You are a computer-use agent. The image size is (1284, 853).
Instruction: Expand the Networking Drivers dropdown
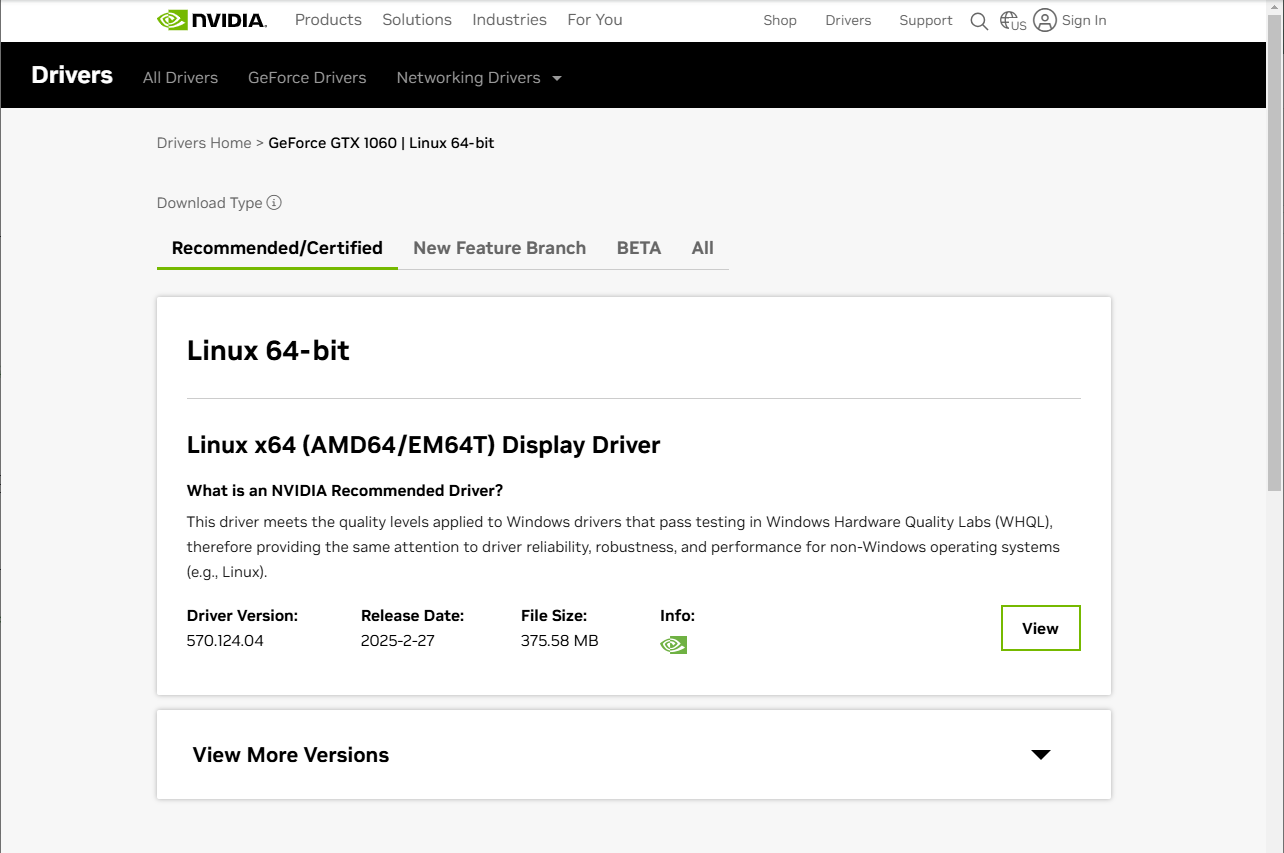479,78
